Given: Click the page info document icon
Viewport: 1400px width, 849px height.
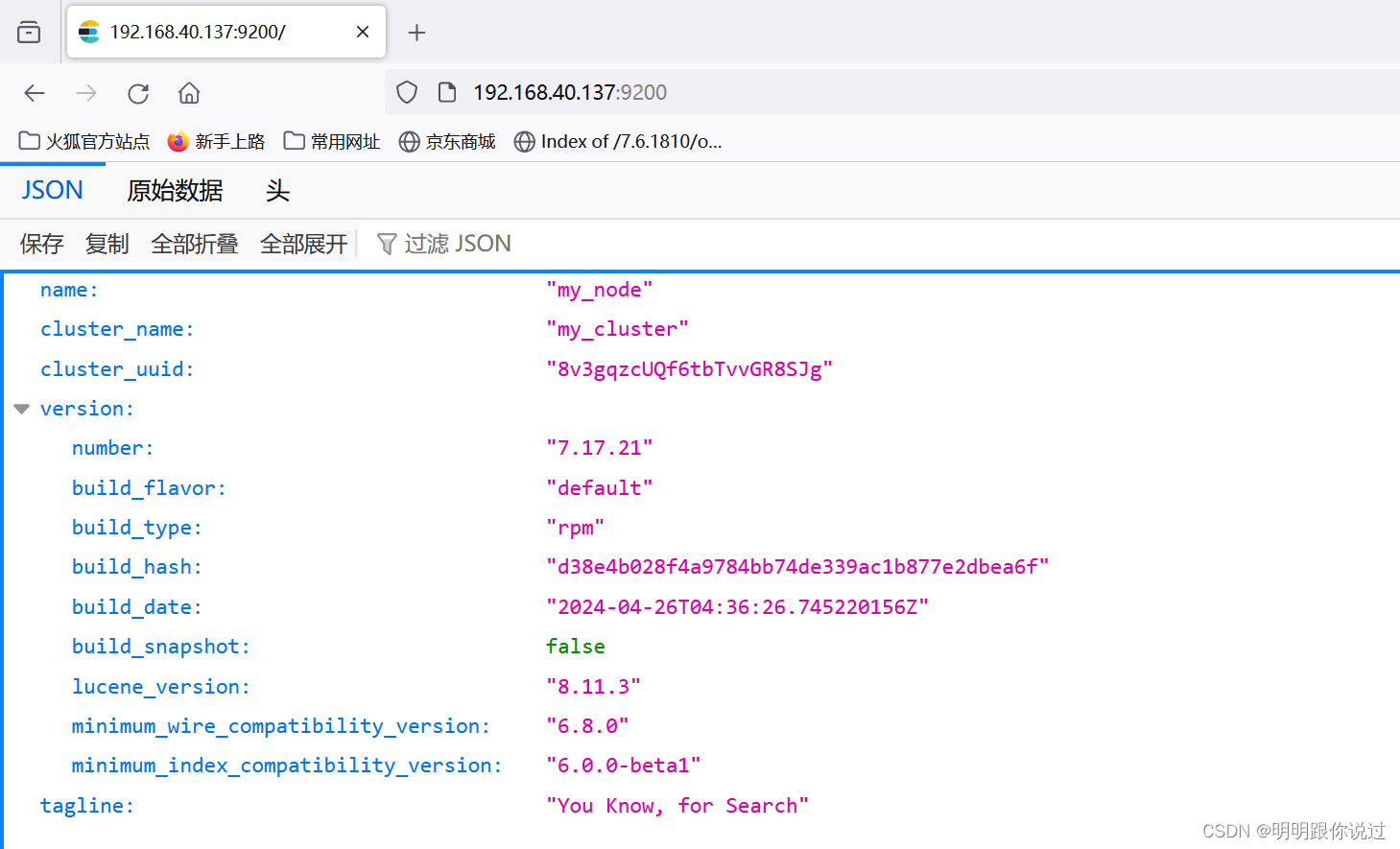Looking at the screenshot, I should click(x=447, y=91).
